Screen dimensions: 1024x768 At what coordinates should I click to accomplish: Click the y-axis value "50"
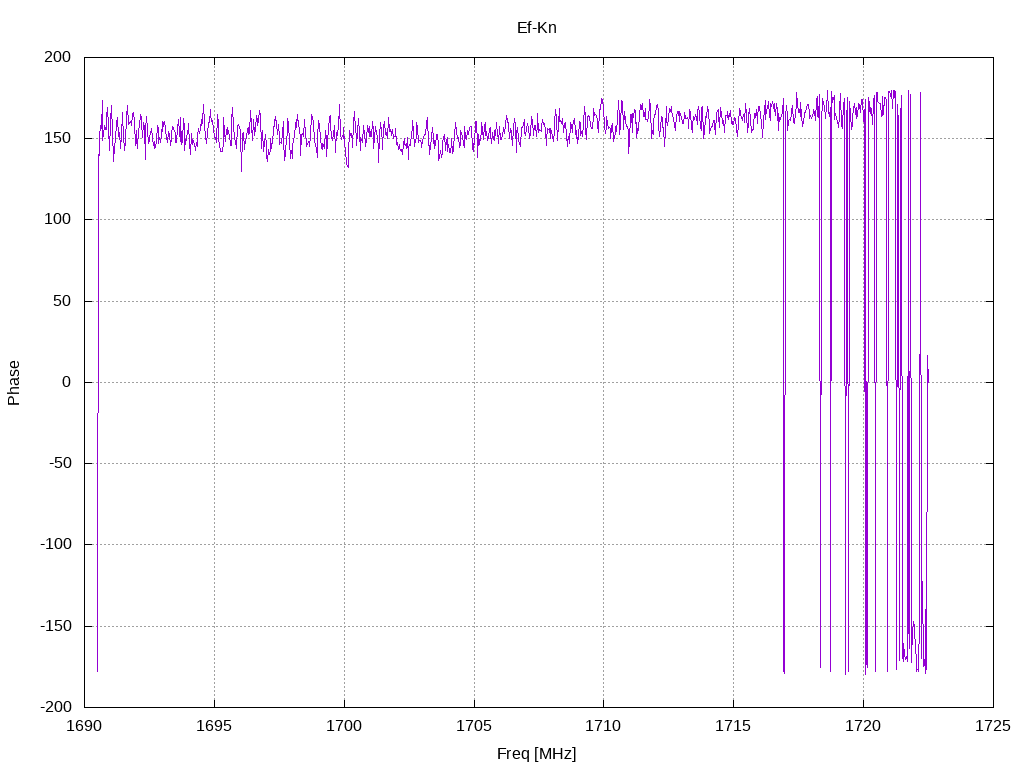point(62,301)
